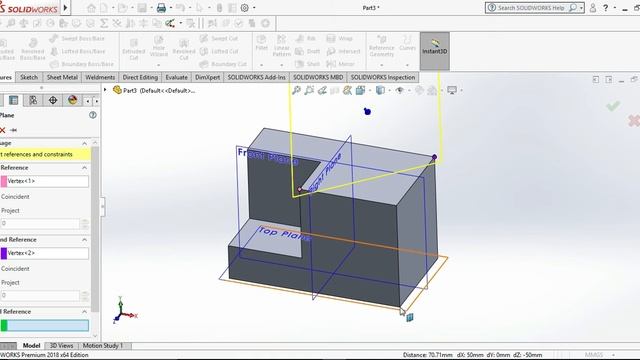Screen dimensions: 640x360
Task: Expand the Part3 flyout feature tree
Action: tap(105, 90)
